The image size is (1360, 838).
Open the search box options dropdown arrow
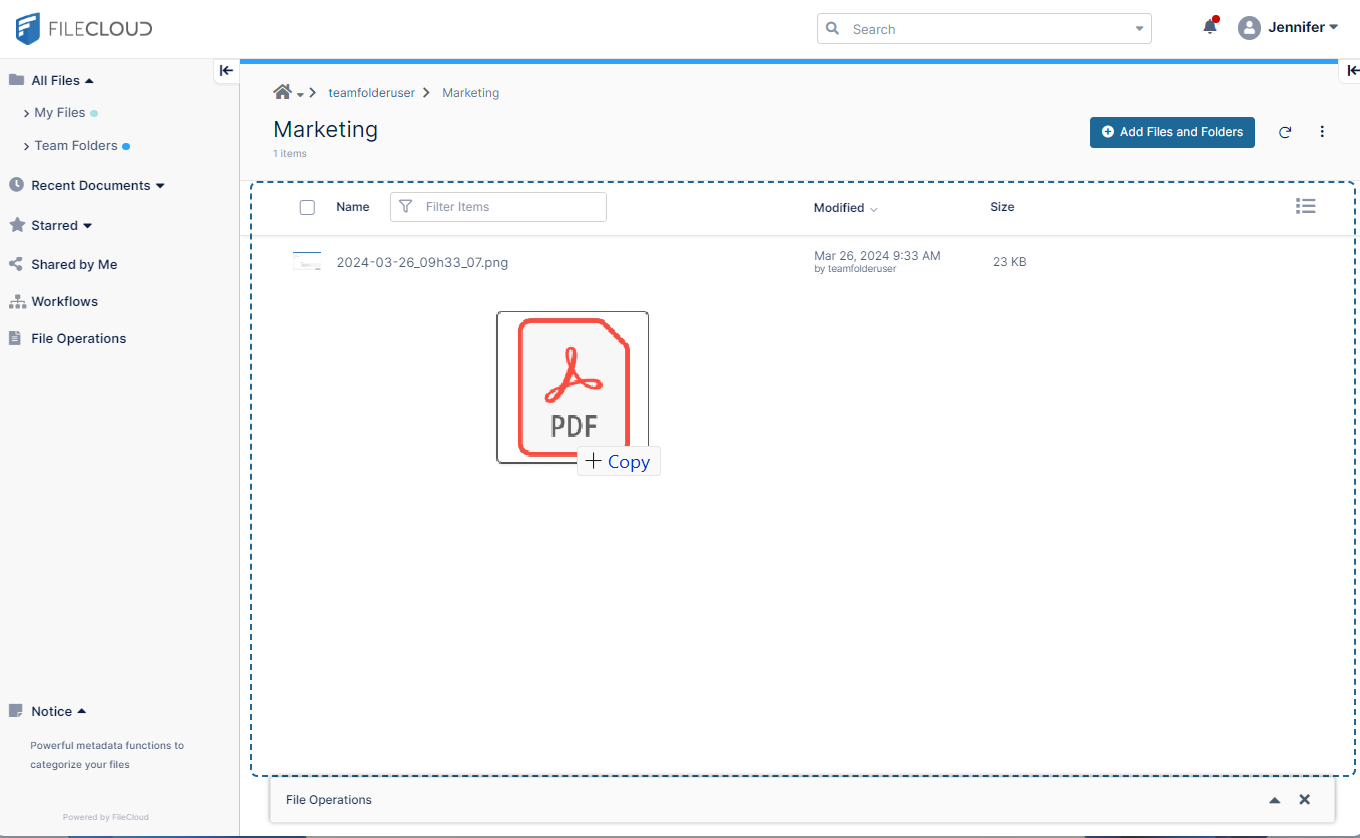[x=1139, y=29]
